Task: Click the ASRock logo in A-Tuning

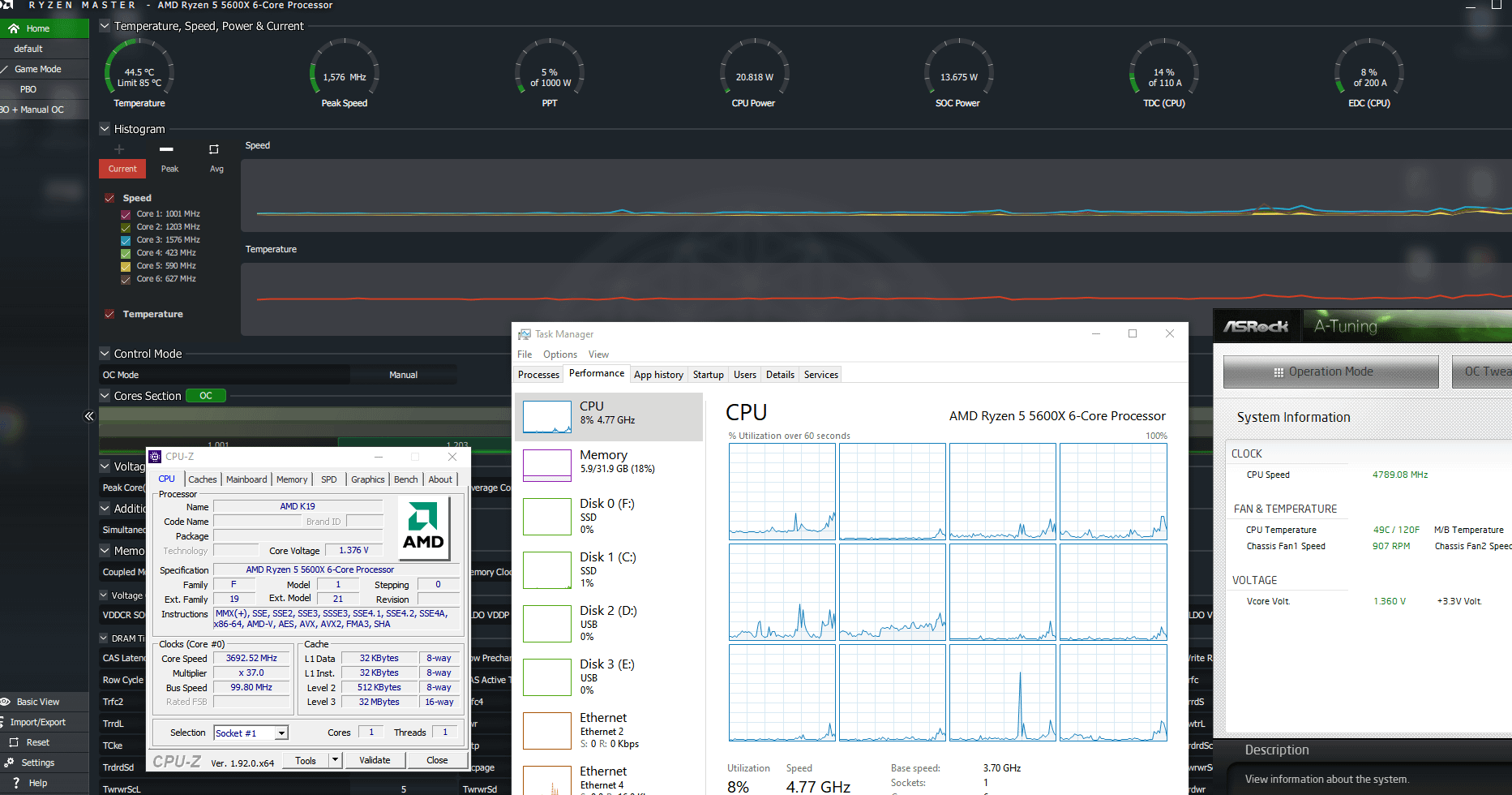Action: coord(1256,326)
